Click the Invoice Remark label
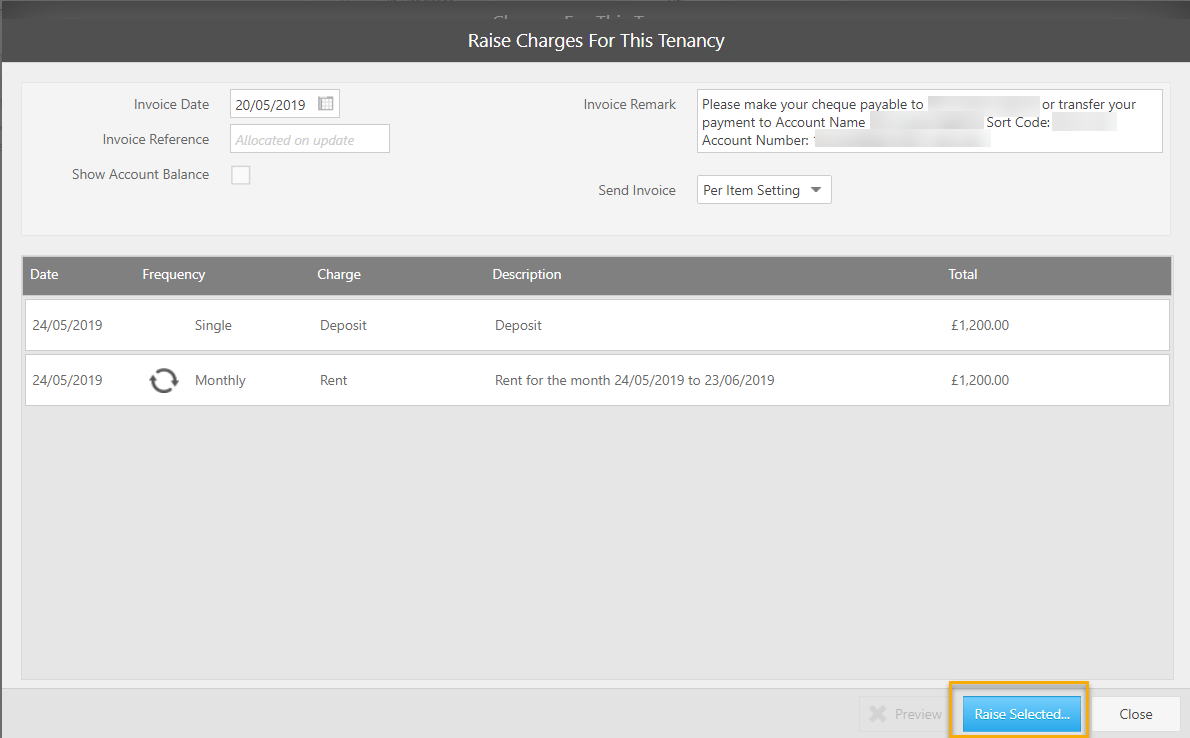The width and height of the screenshot is (1190, 738). 629,104
